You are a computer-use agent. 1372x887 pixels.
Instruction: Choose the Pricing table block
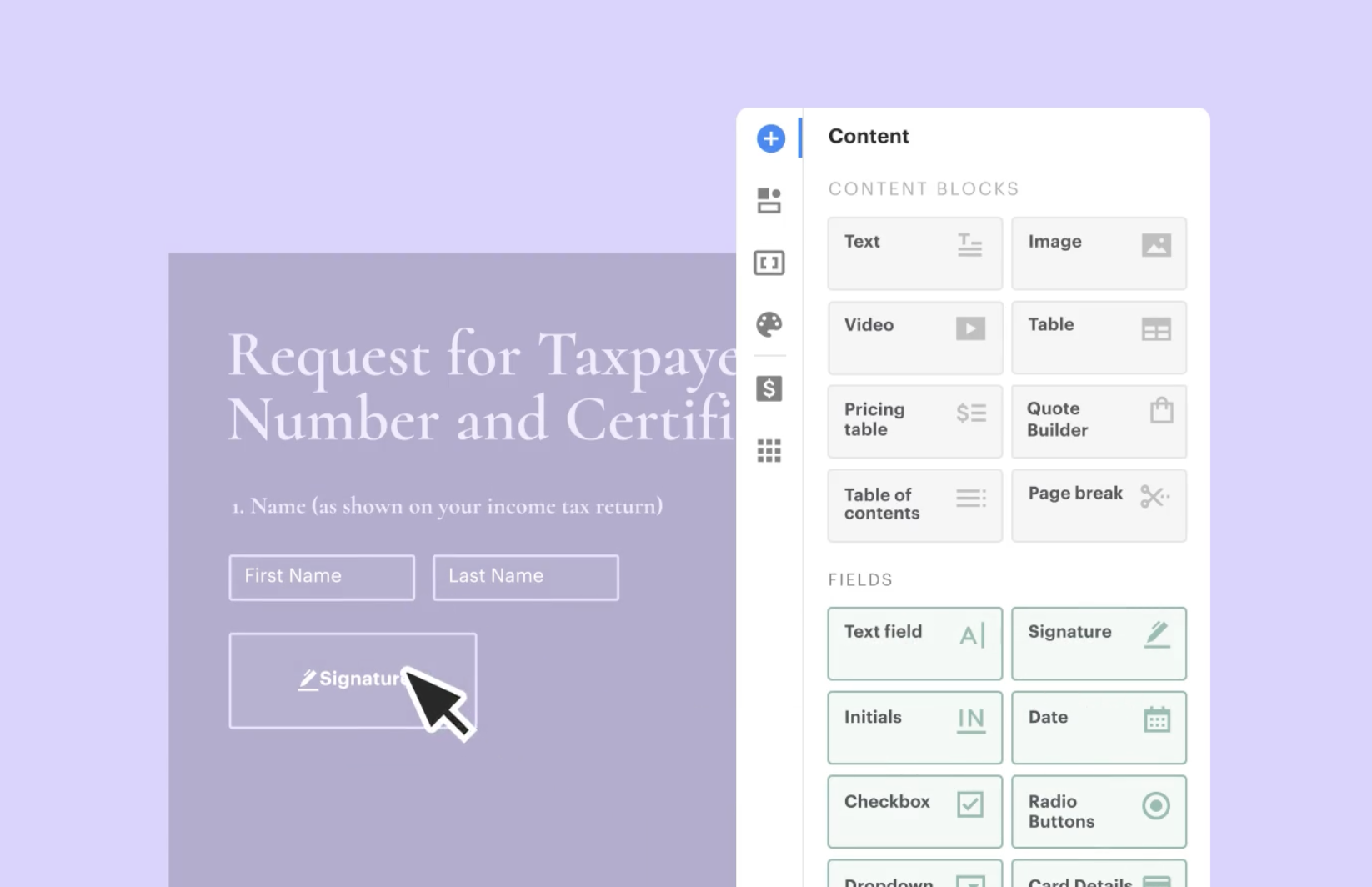(914, 421)
